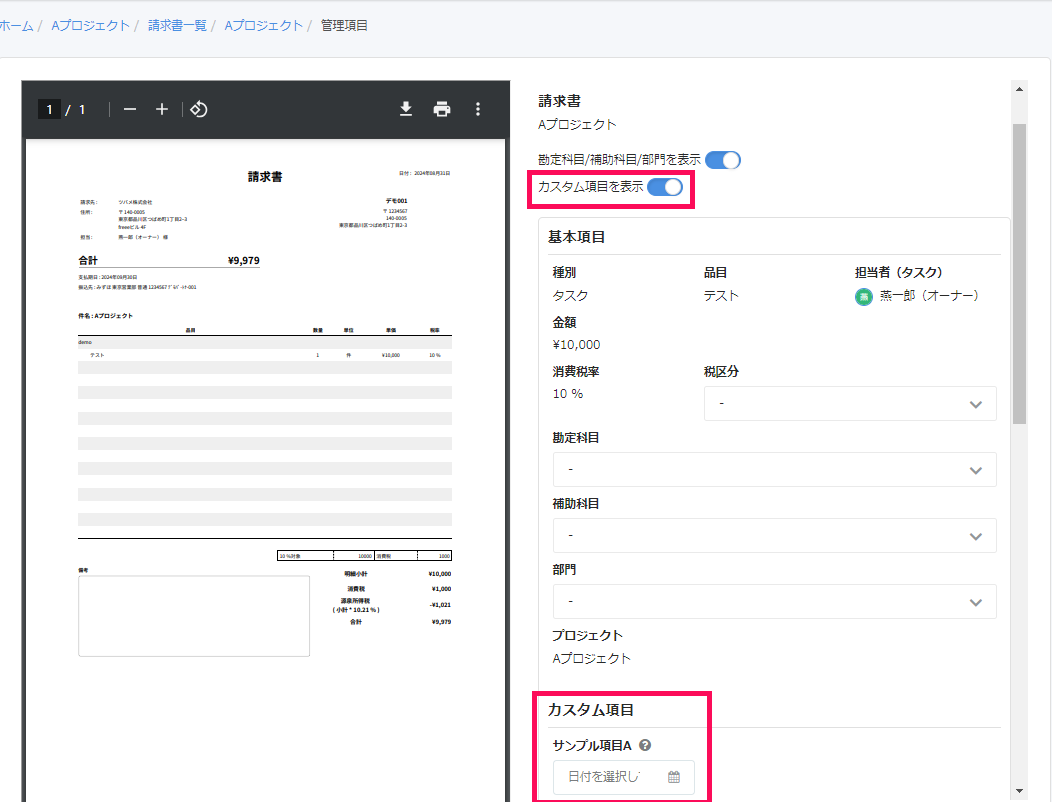Click the page number field in PDF toolbar
The image size is (1052, 802).
coord(49,109)
